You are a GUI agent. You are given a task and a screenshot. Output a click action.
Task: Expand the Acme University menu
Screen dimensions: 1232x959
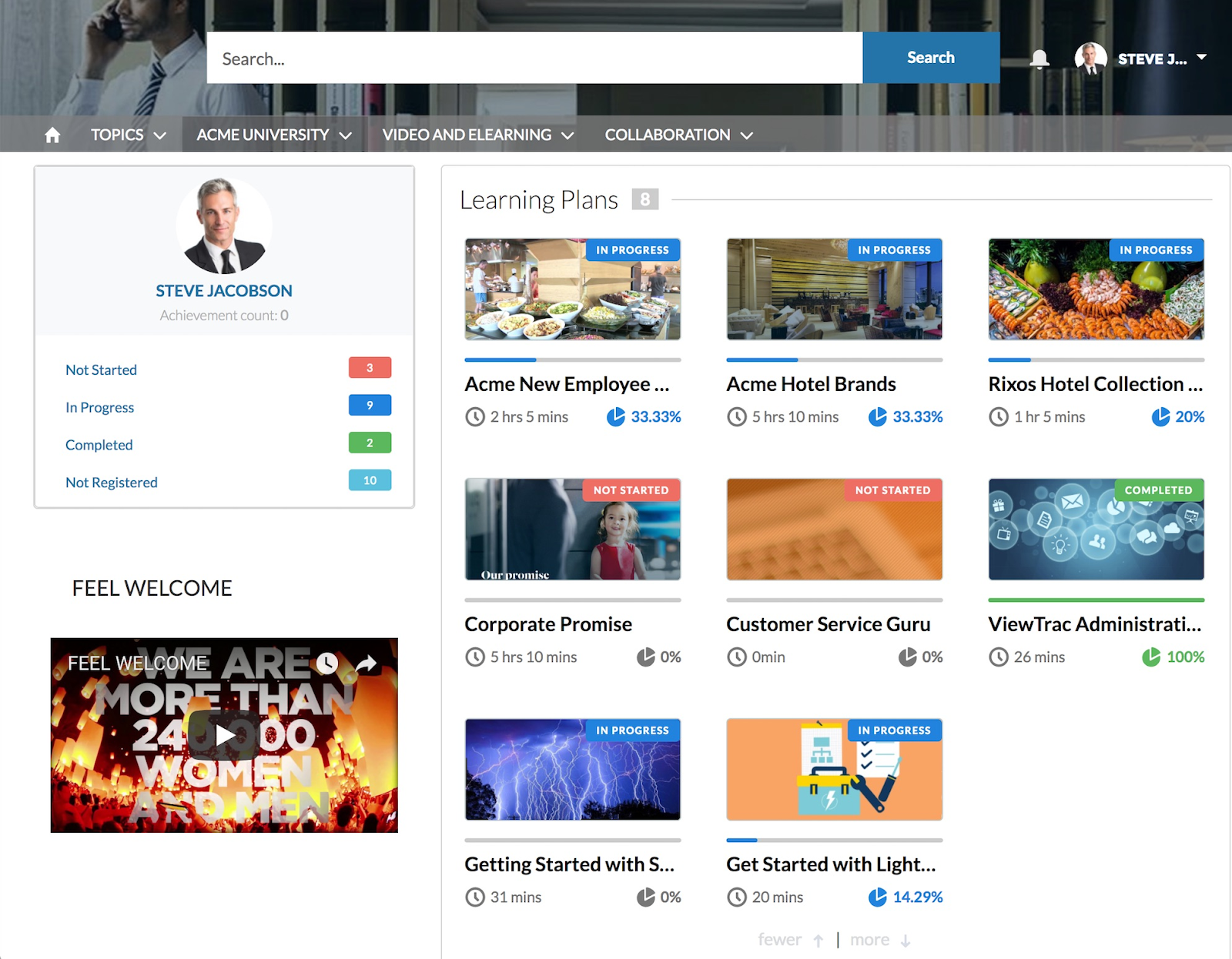(274, 135)
